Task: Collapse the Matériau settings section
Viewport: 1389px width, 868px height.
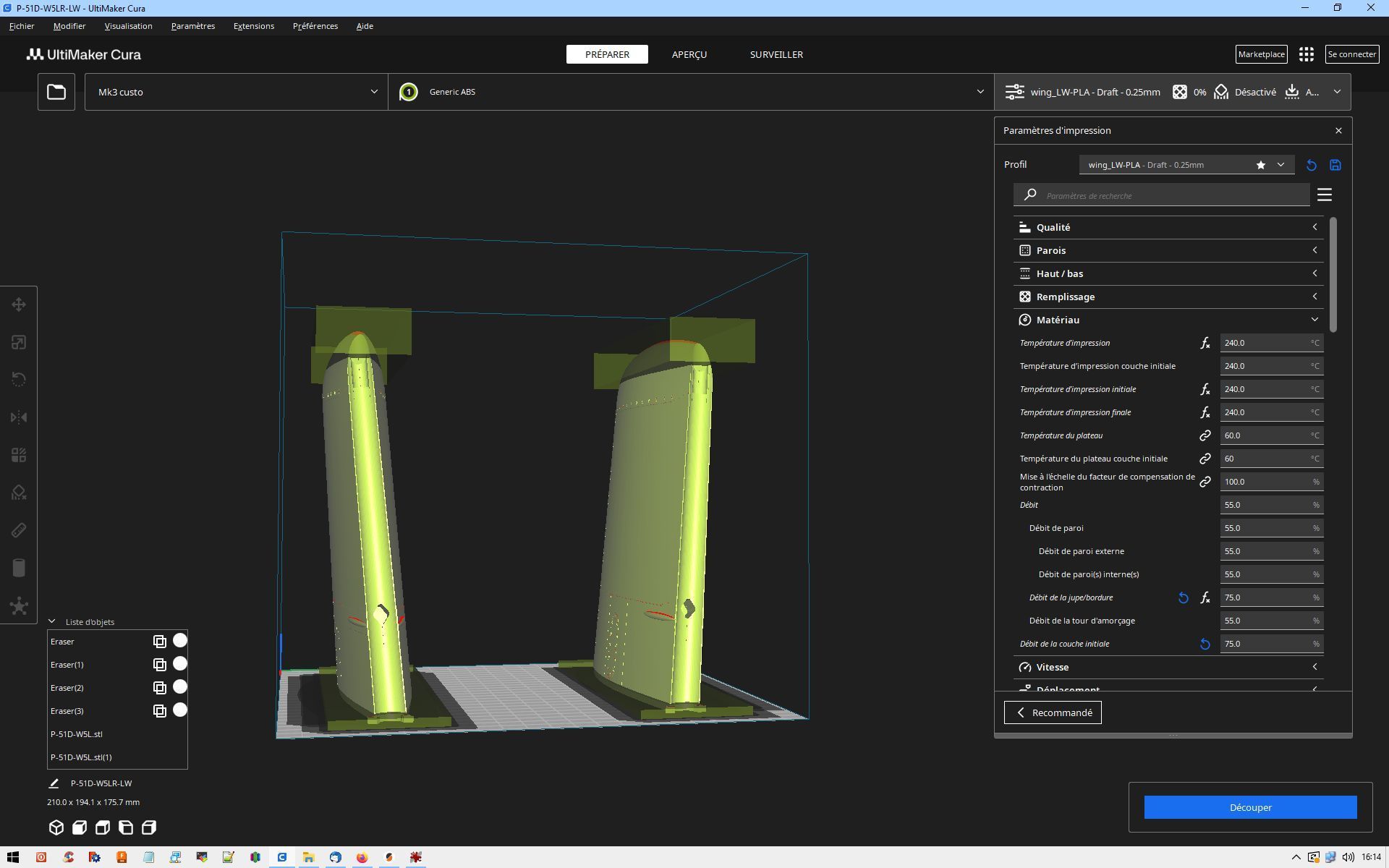Action: click(1169, 320)
